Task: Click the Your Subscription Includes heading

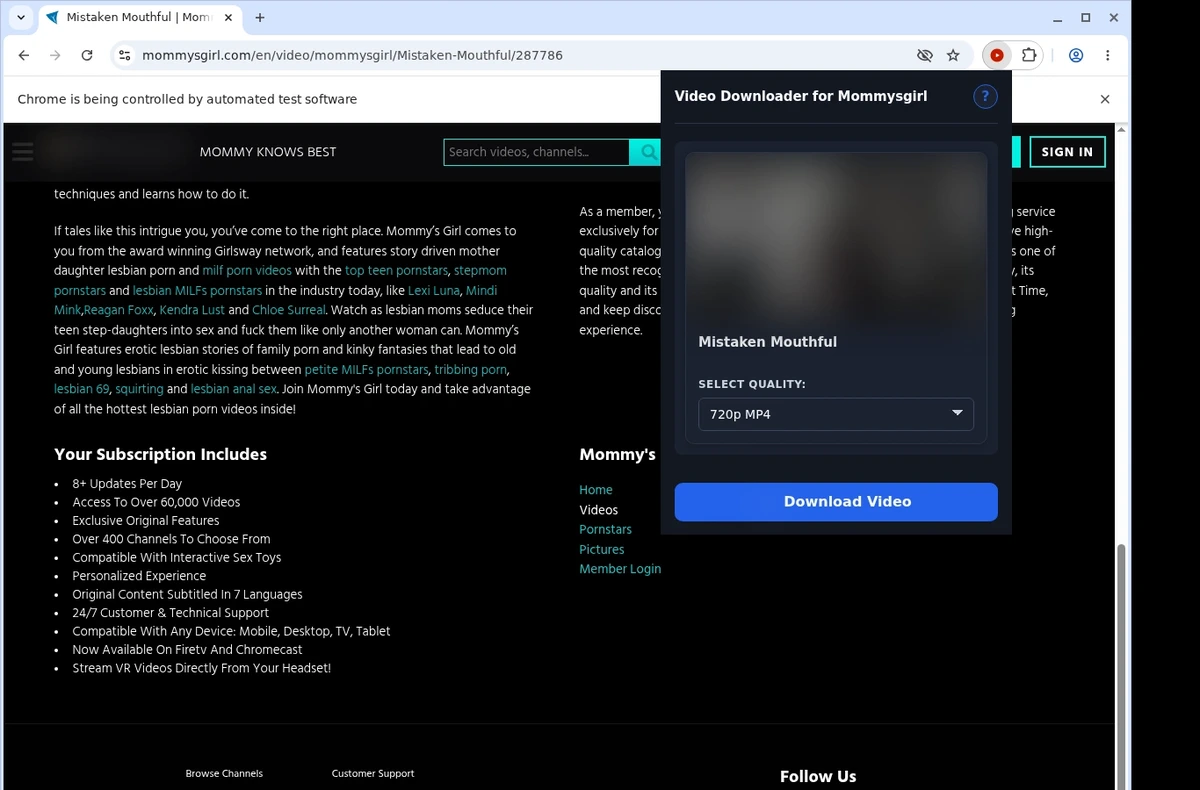Action: click(x=160, y=454)
